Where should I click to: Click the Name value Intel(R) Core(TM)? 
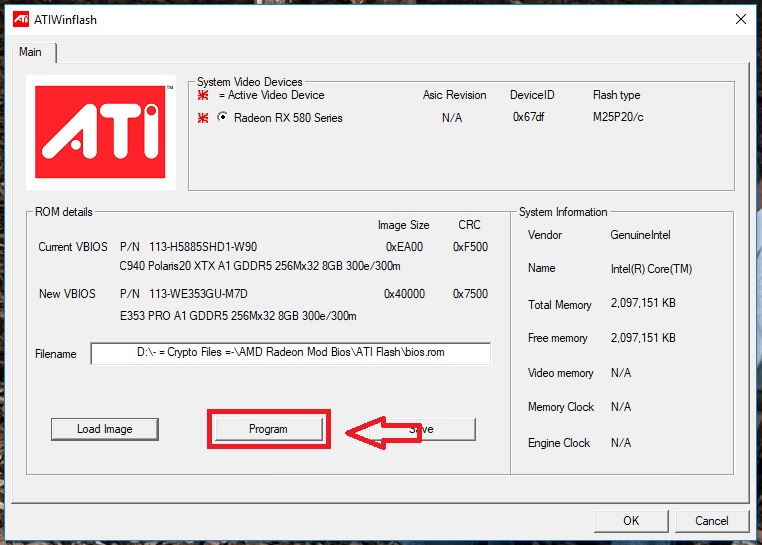(651, 269)
